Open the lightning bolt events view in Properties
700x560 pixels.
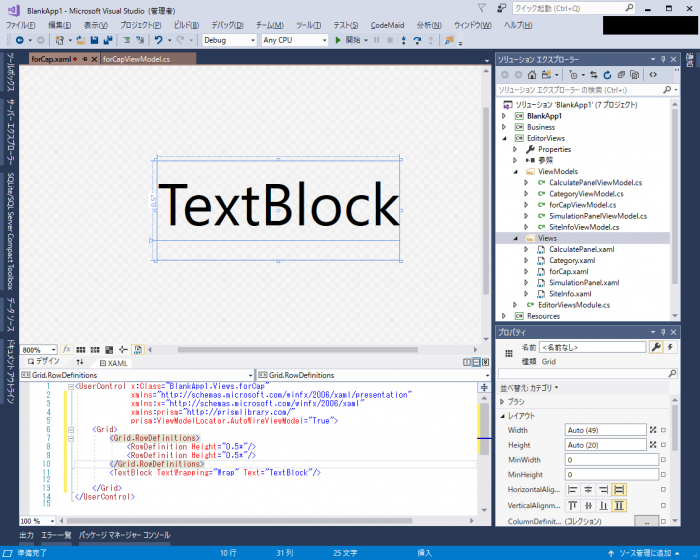pyautogui.click(x=669, y=347)
